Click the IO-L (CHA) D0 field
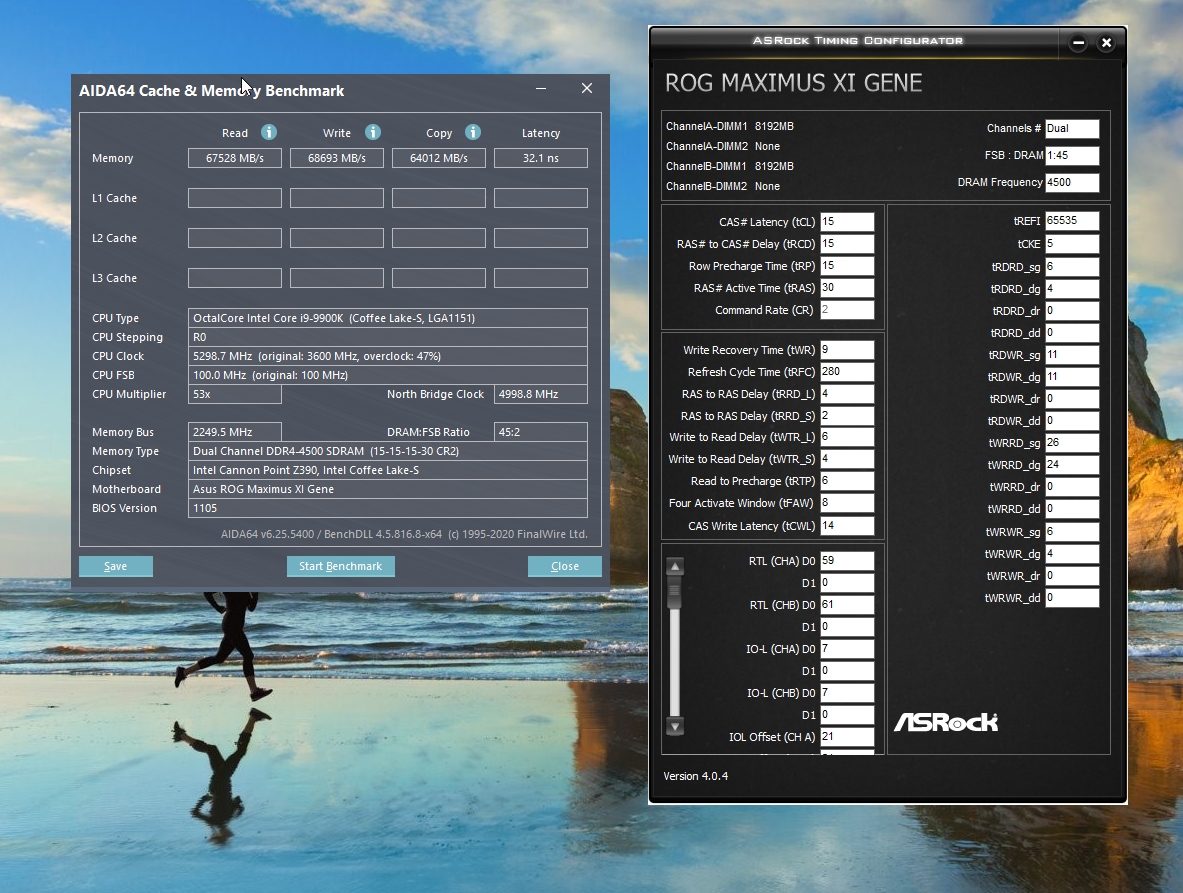Image resolution: width=1183 pixels, height=893 pixels. coord(847,649)
